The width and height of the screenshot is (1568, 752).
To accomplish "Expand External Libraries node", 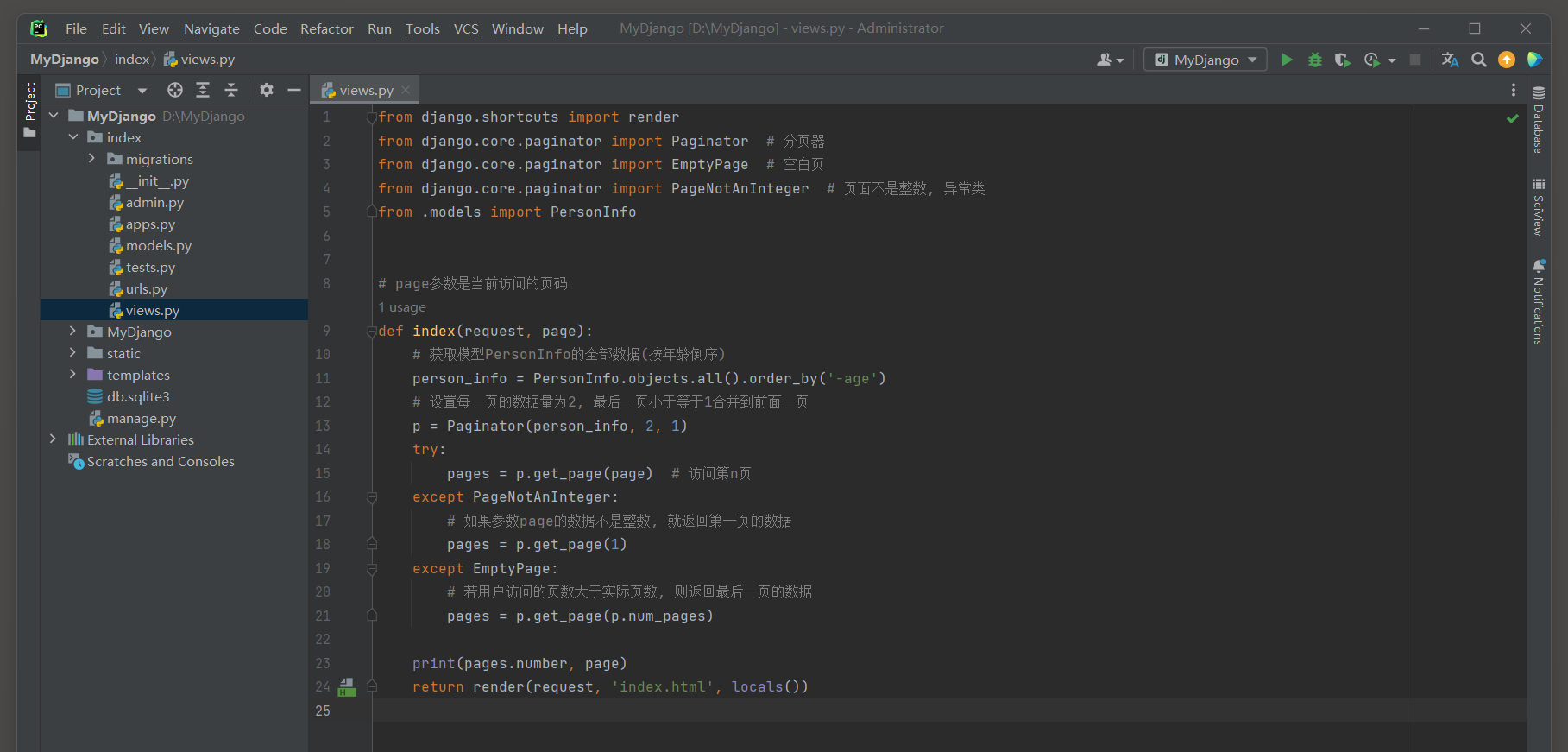I will 54,439.
